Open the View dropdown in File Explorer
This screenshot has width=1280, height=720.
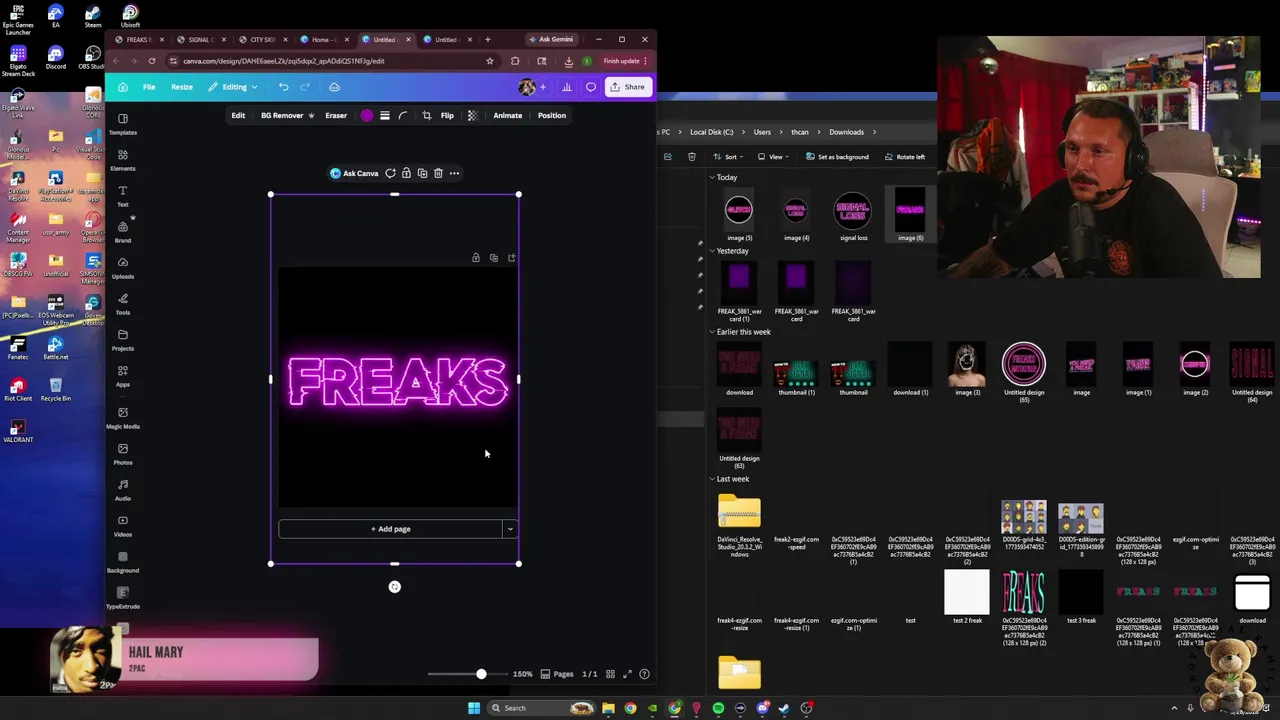pos(775,157)
